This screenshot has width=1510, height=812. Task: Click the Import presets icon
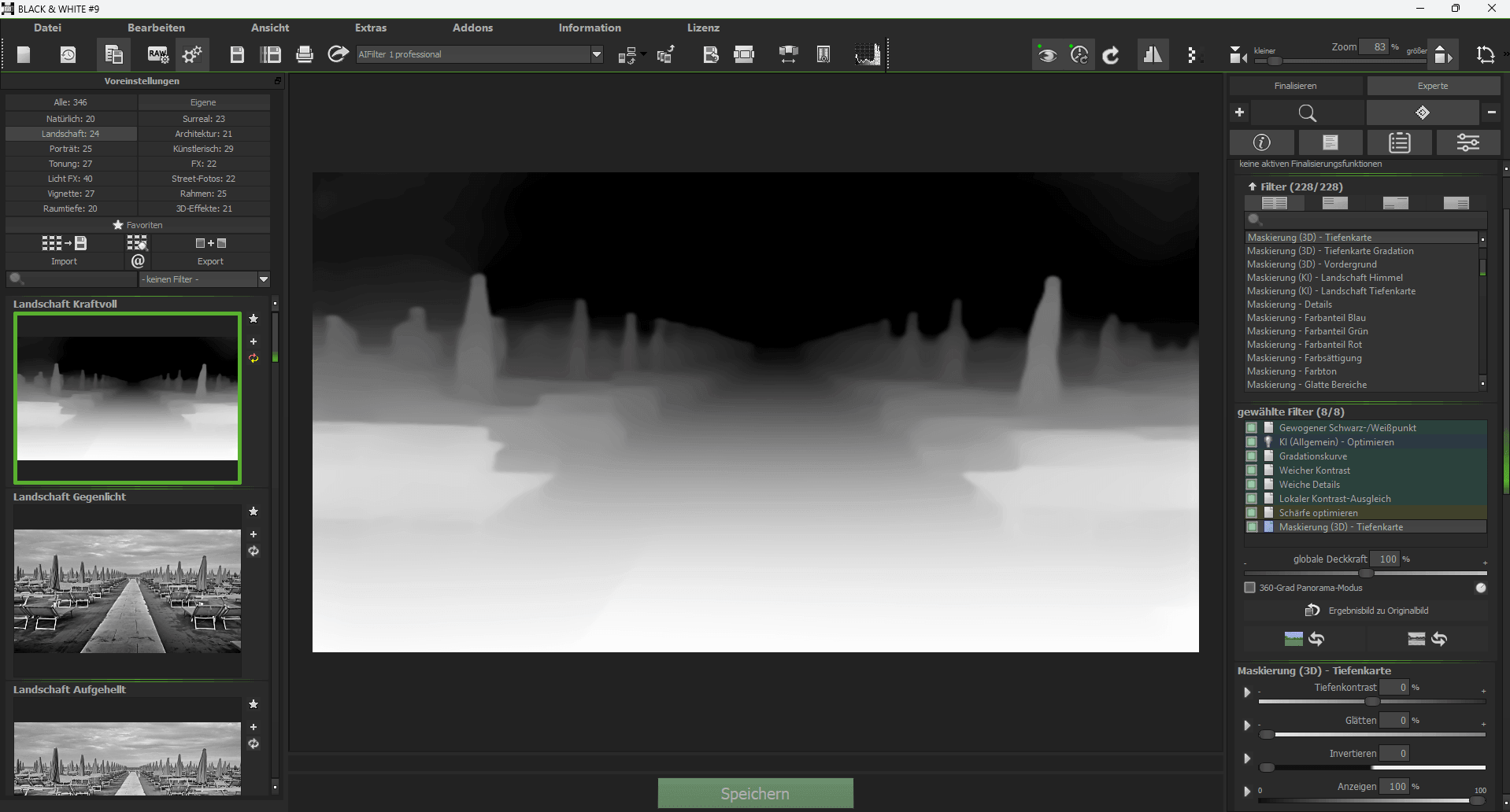pos(65,243)
